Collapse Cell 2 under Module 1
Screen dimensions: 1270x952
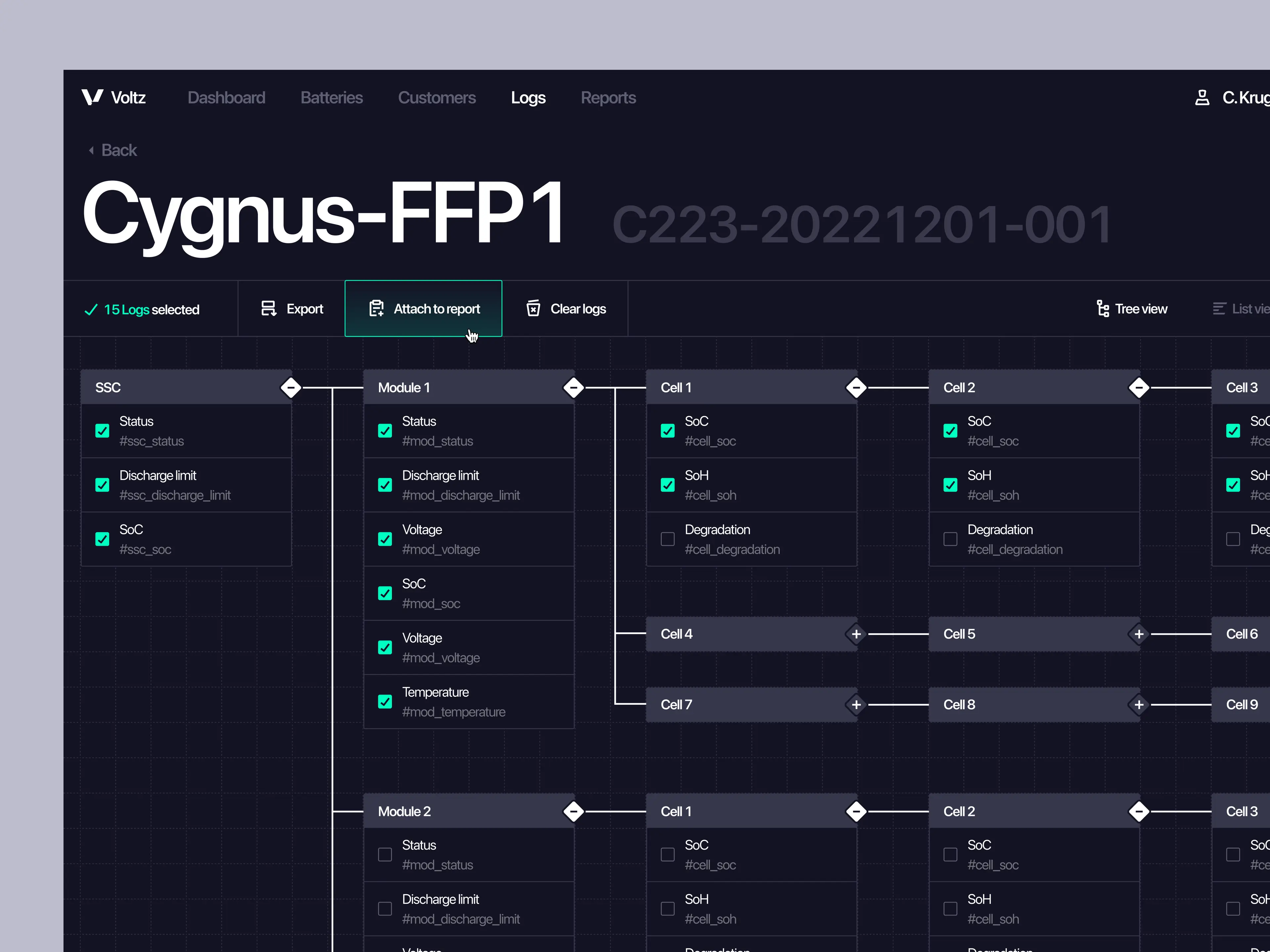pos(1139,388)
